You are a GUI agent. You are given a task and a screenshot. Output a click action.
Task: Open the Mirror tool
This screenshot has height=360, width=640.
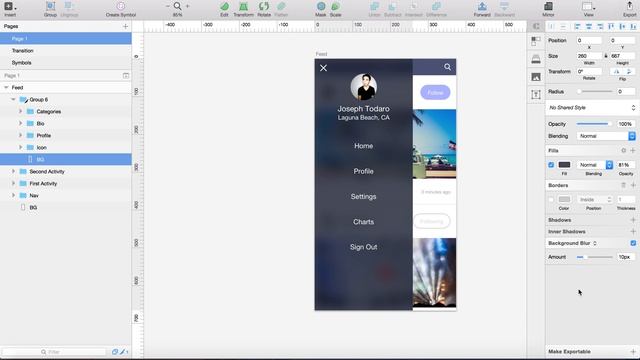tap(548, 7)
